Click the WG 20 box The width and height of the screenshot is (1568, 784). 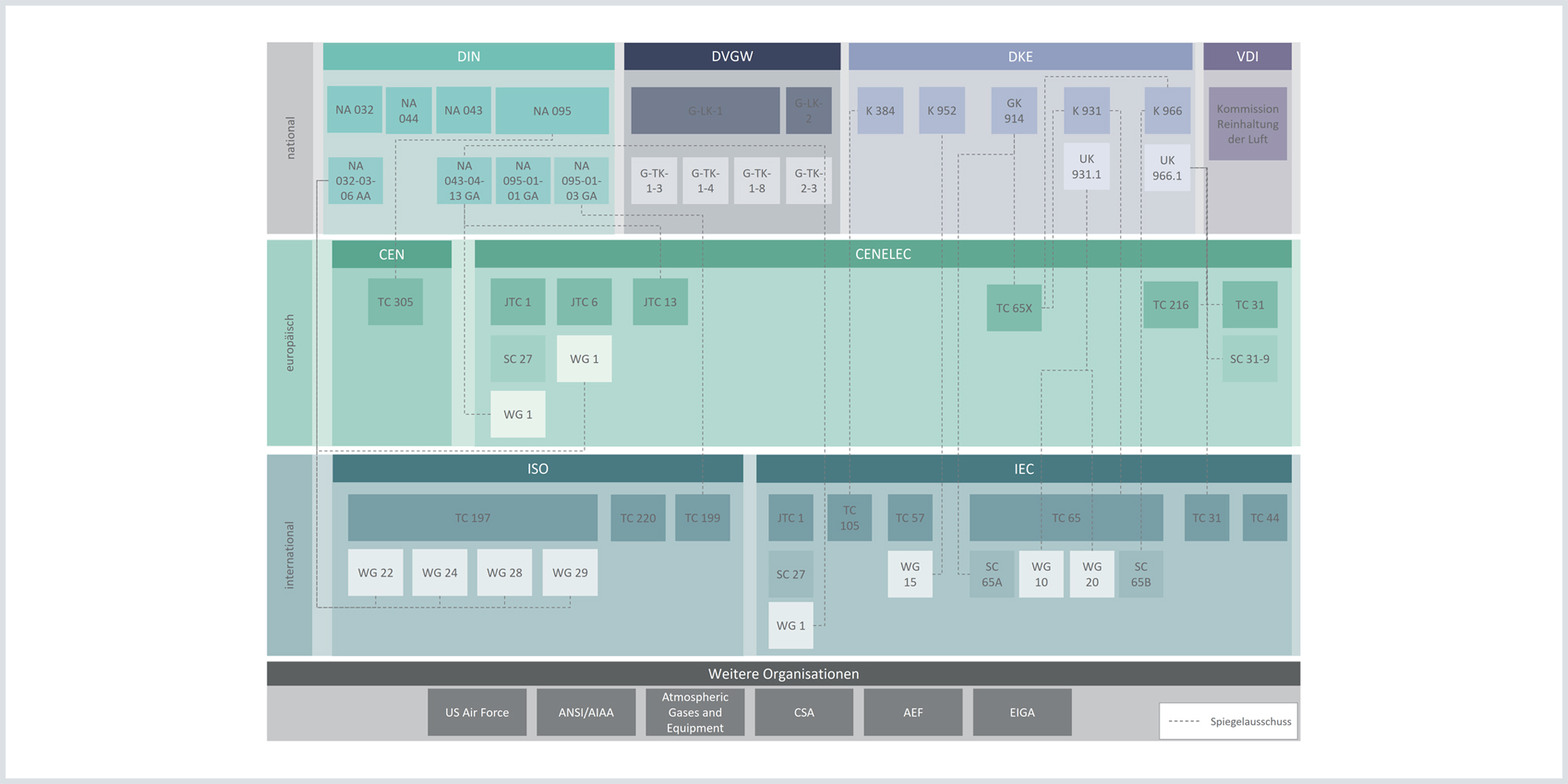[1092, 574]
